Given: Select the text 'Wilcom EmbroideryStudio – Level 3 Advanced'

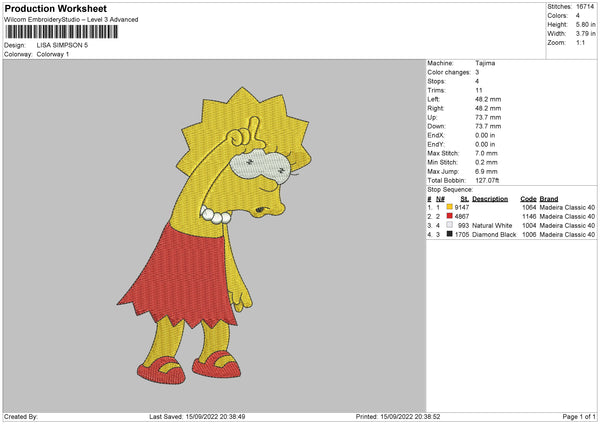Looking at the screenshot, I should [71, 20].
